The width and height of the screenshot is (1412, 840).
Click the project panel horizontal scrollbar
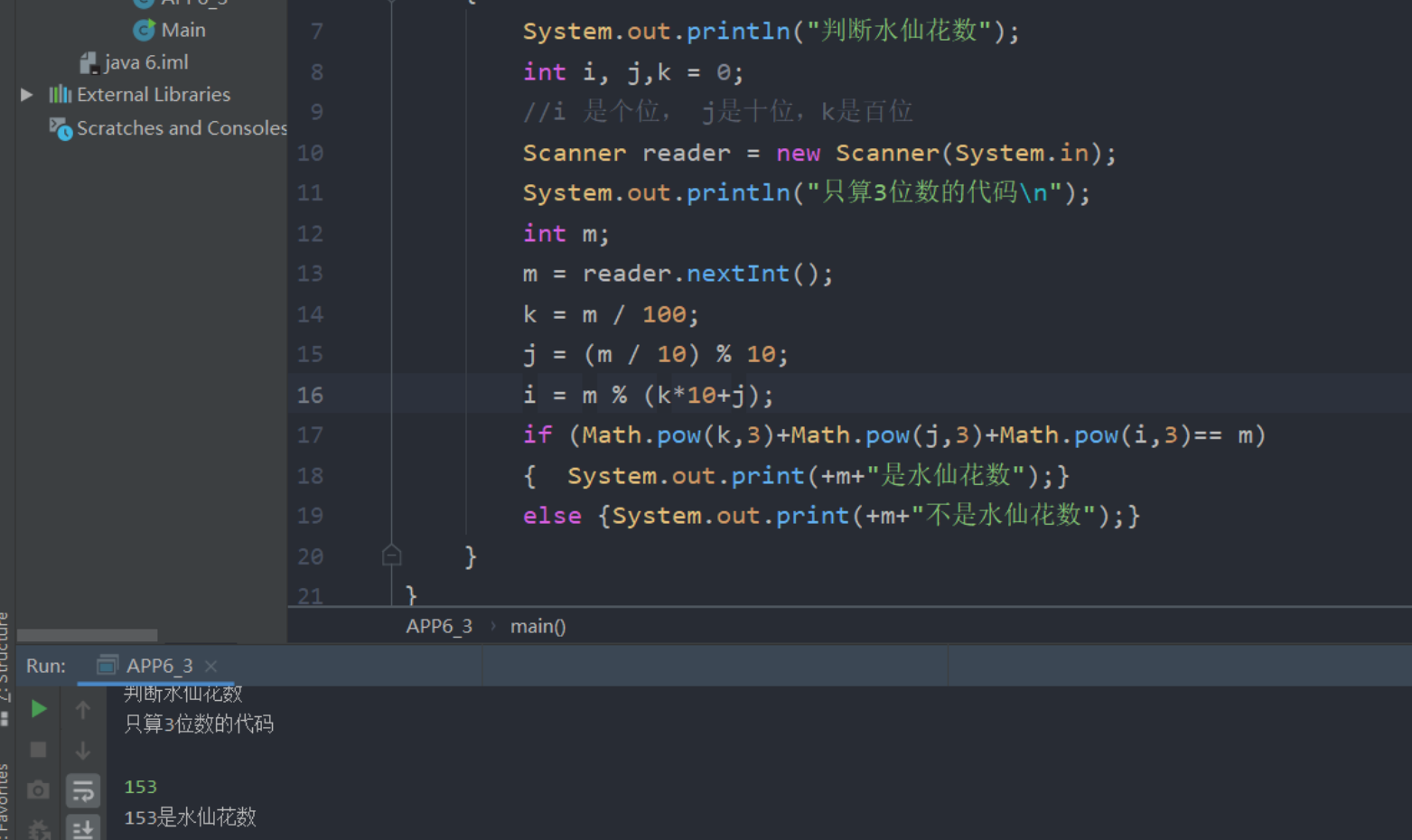[87, 635]
